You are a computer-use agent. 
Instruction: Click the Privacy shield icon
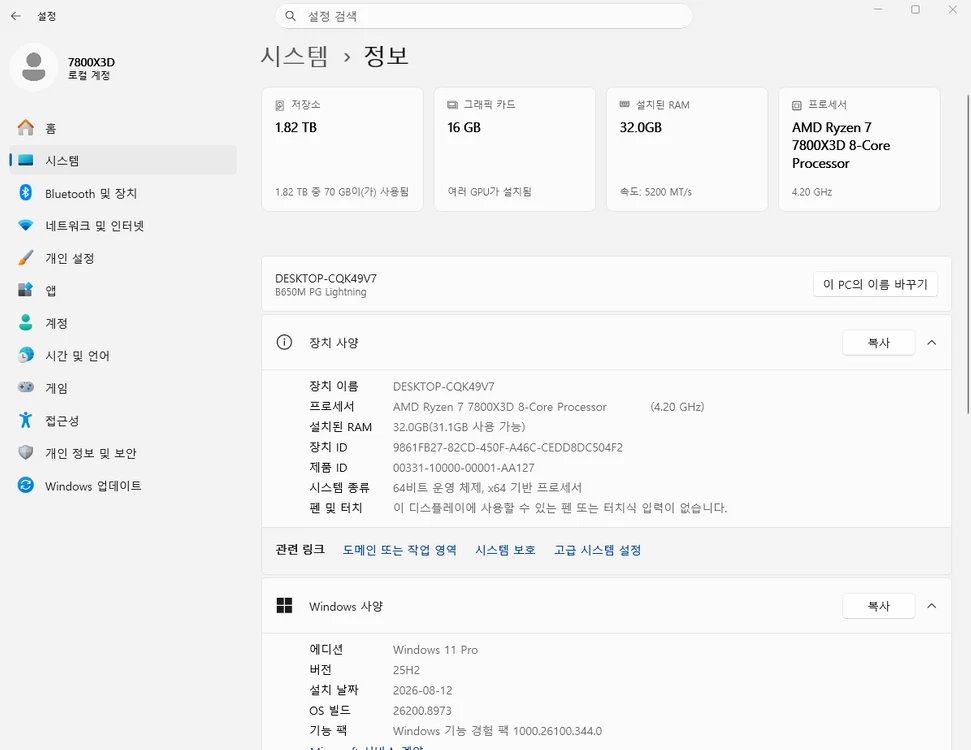pos(25,452)
